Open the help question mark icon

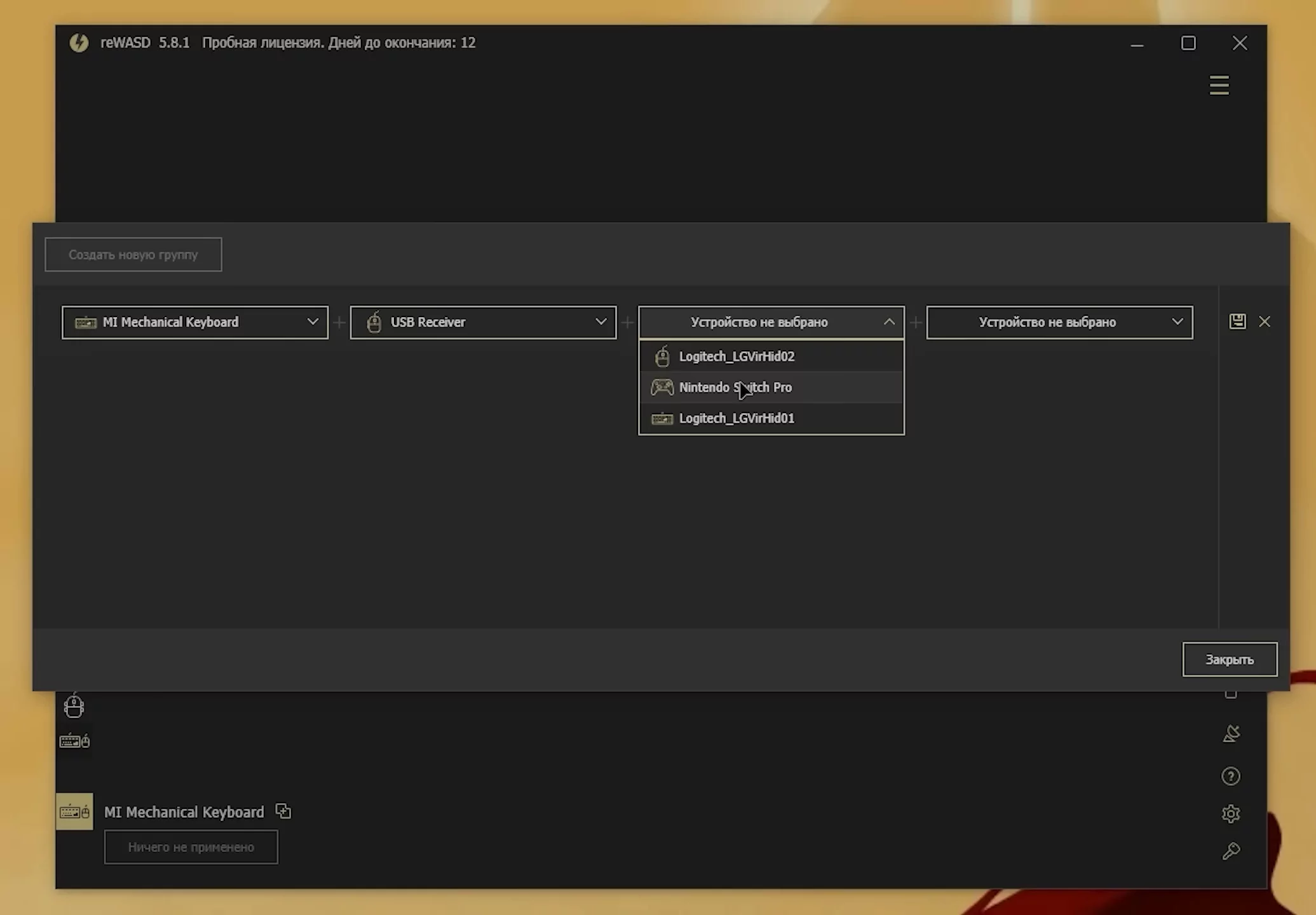(1230, 776)
